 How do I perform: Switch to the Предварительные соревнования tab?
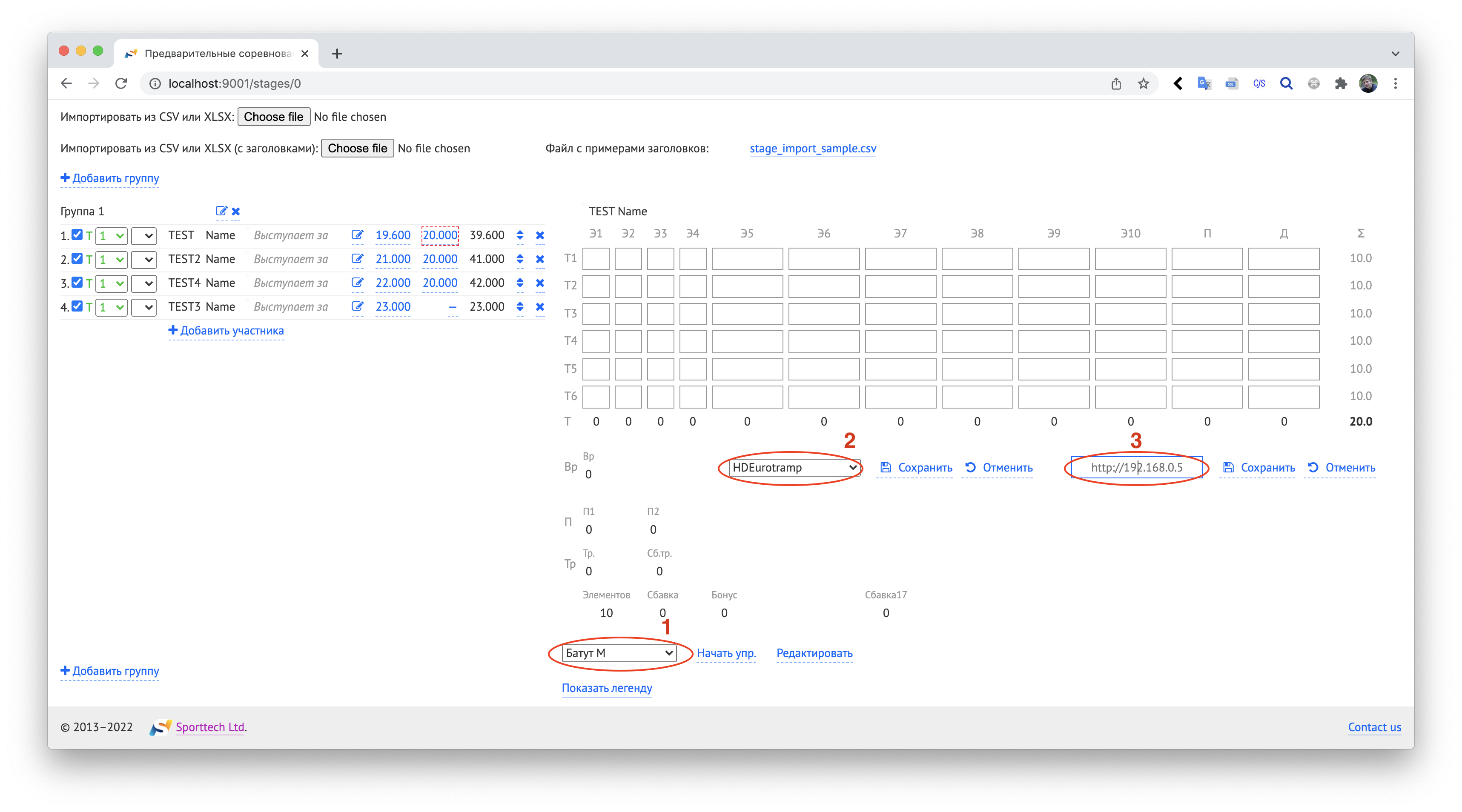coord(217,53)
